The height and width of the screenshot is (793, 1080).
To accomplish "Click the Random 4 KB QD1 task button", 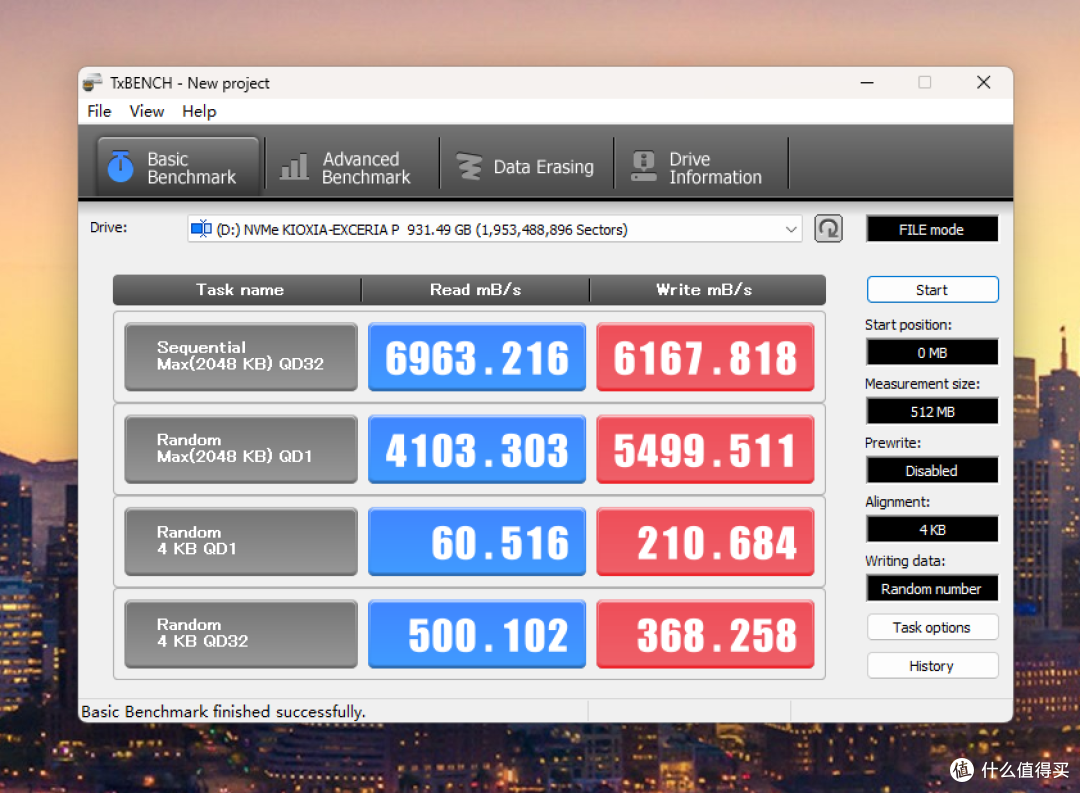I will tap(241, 541).
